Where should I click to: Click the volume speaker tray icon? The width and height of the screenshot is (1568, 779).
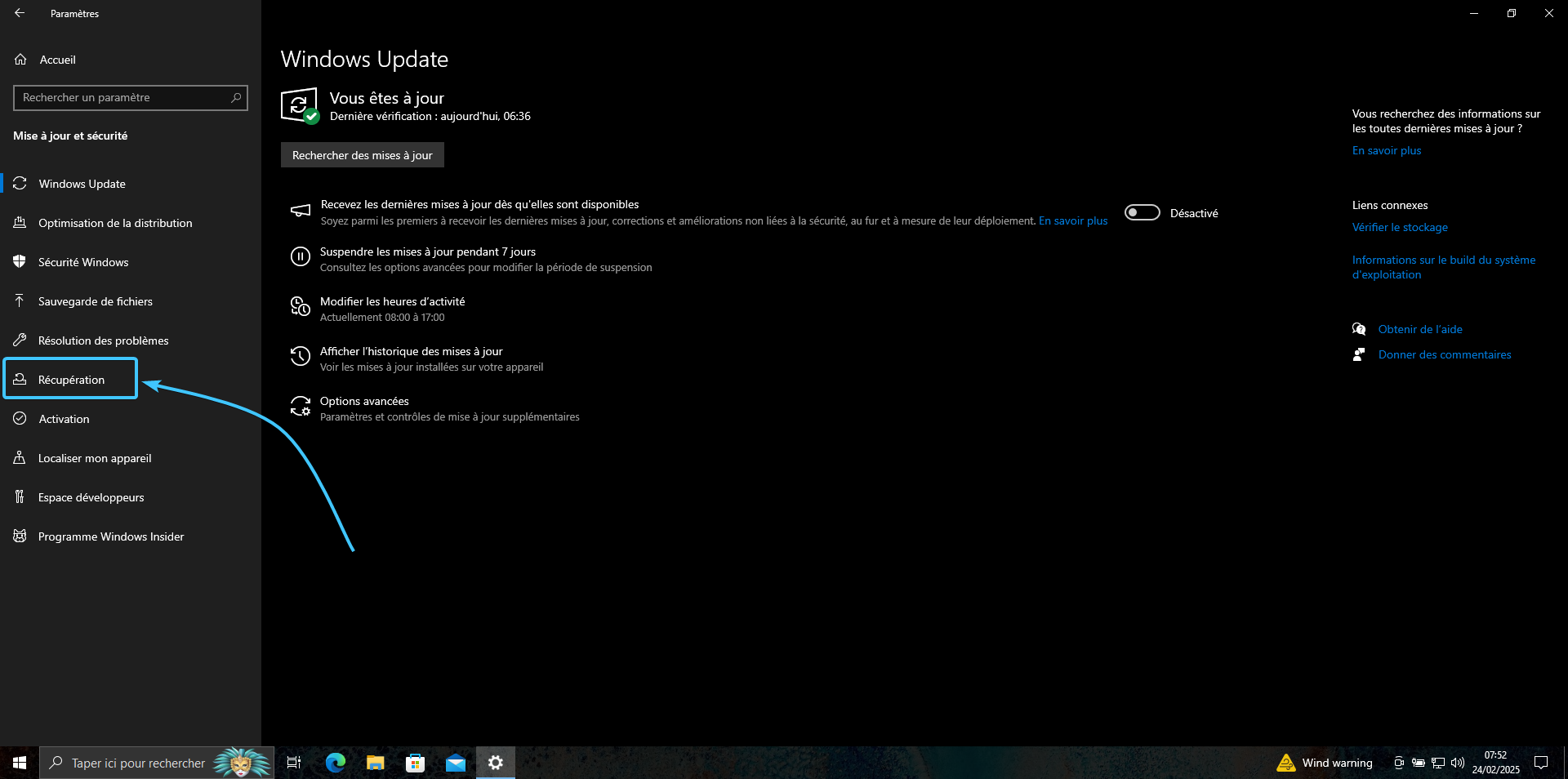coord(1458,763)
